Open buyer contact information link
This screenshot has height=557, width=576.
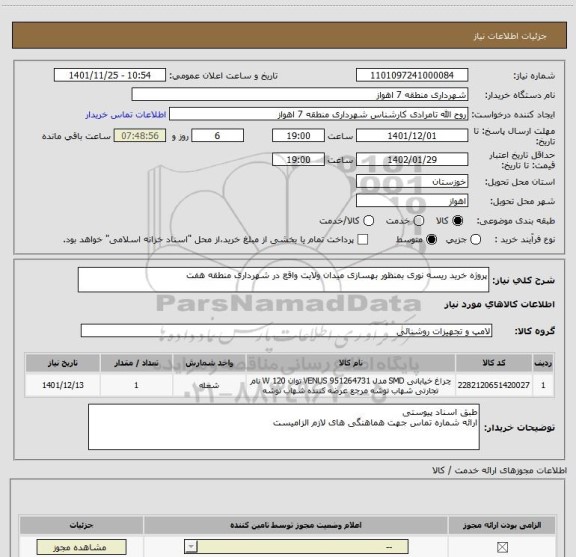point(126,115)
